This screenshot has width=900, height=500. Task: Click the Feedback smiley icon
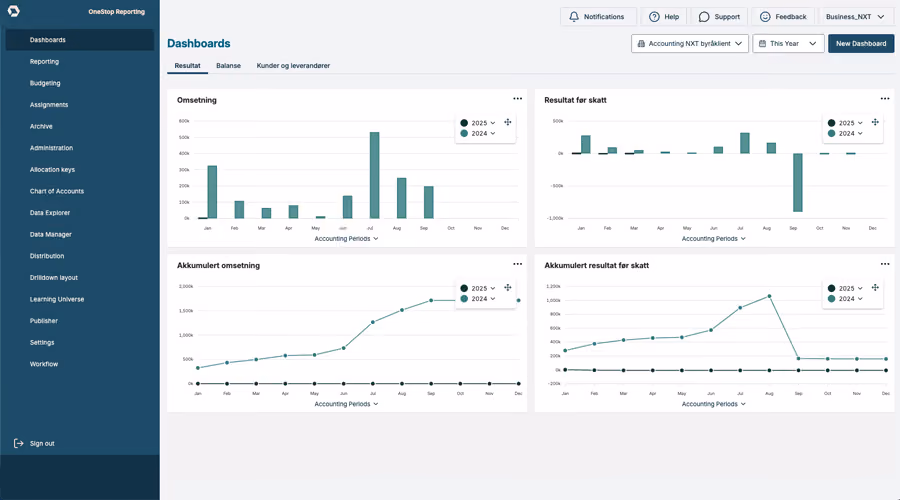click(765, 17)
